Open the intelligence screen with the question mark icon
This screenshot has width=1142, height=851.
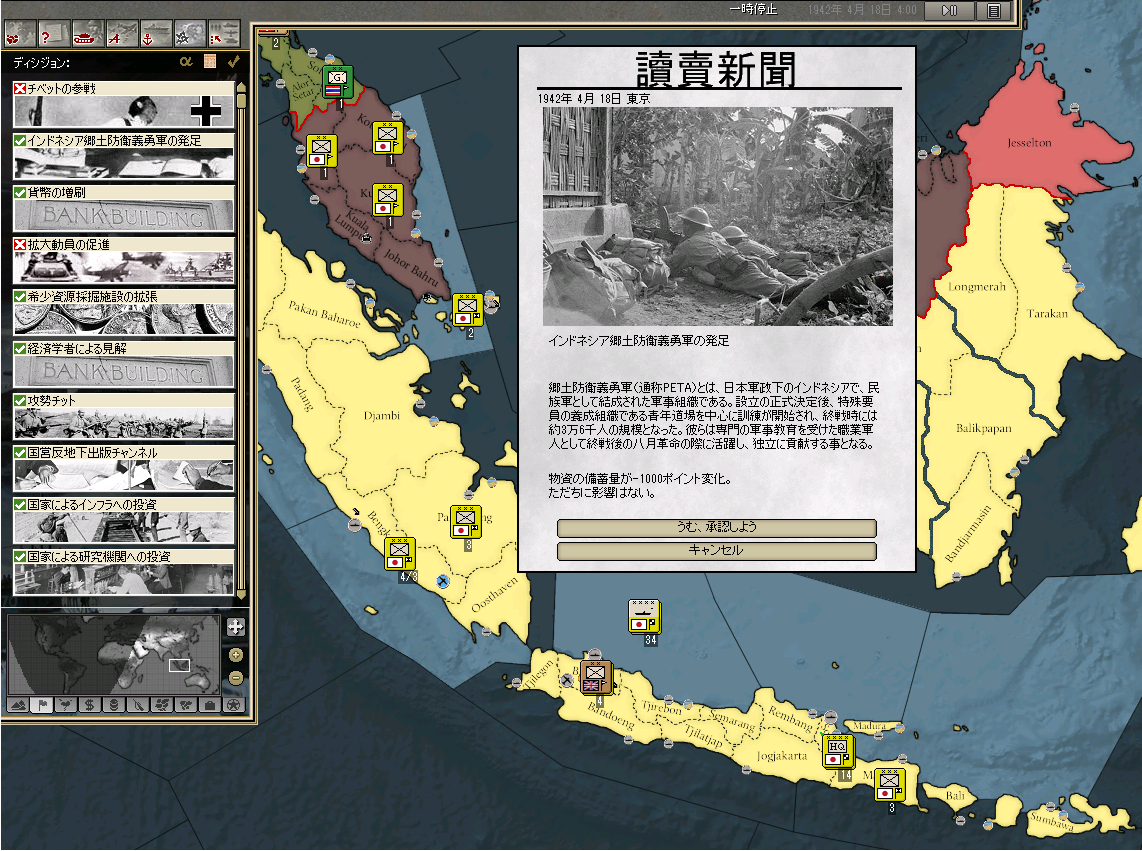tap(54, 34)
